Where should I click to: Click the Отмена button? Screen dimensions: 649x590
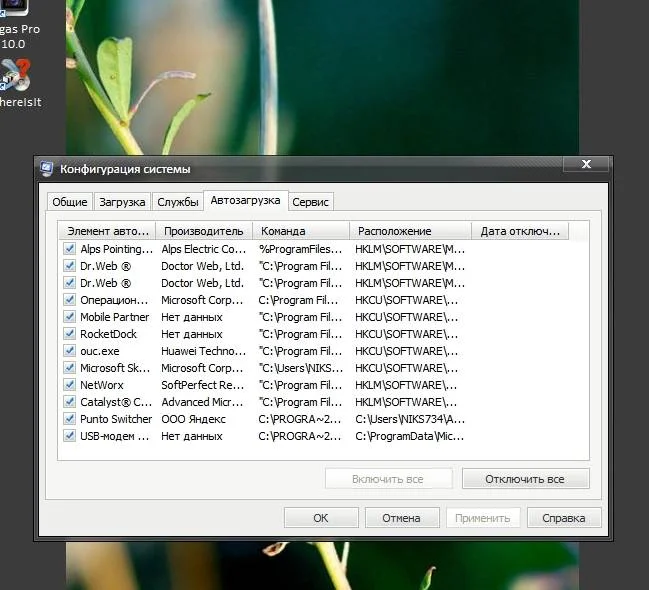401,518
